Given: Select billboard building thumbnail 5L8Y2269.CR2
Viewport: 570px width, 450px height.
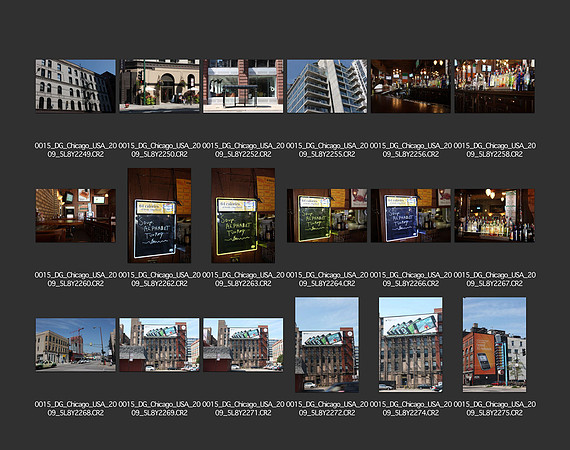Looking at the screenshot, I should click(160, 345).
